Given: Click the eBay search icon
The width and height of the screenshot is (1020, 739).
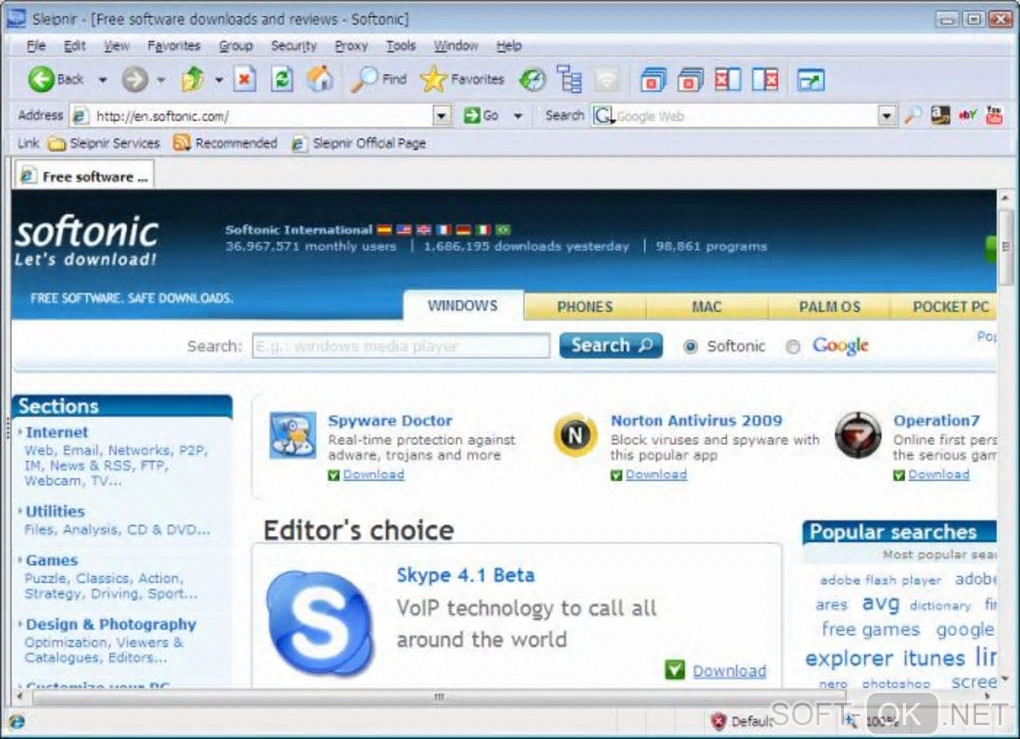Looking at the screenshot, I should (967, 116).
